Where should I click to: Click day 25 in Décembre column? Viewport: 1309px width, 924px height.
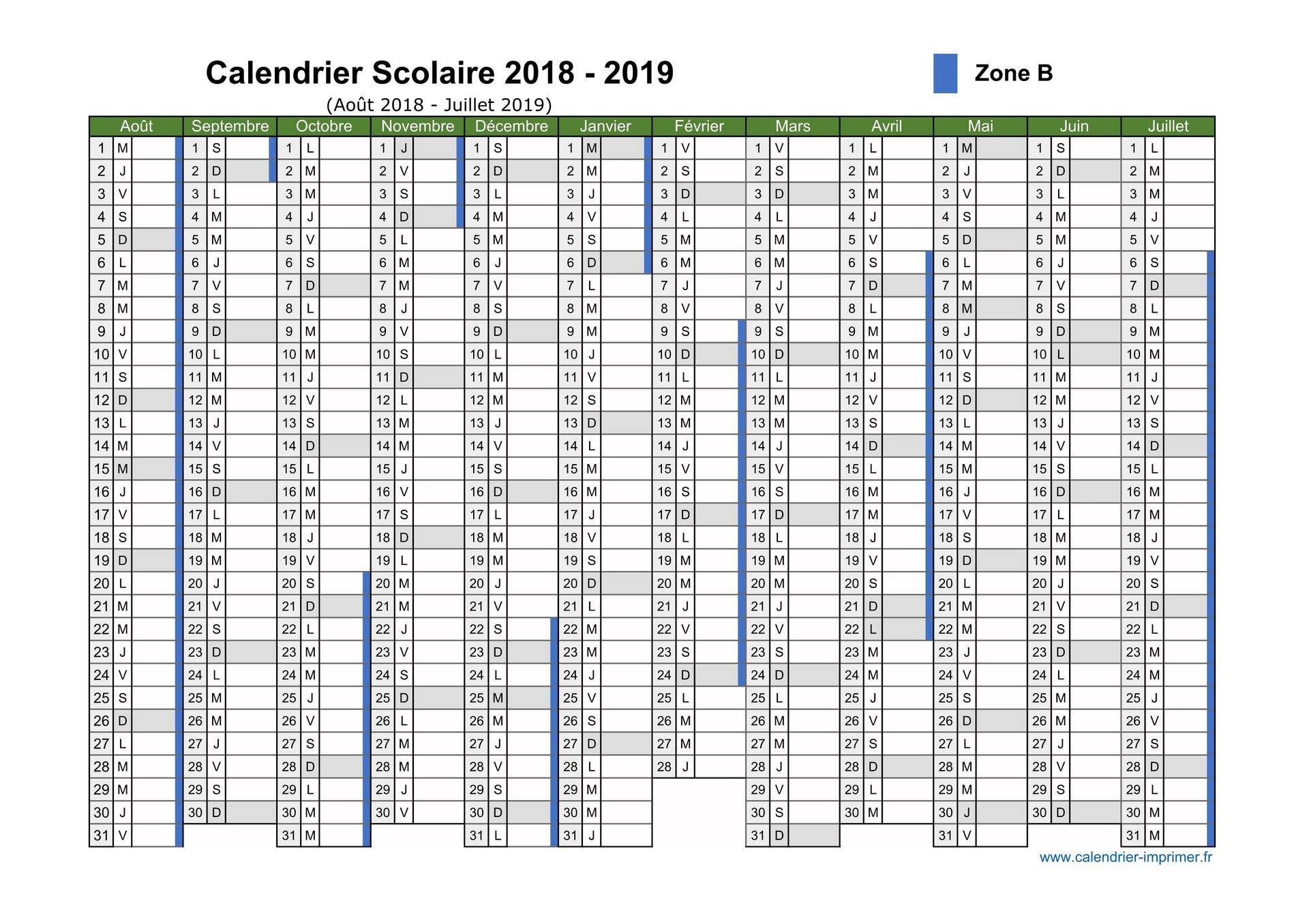click(x=508, y=698)
